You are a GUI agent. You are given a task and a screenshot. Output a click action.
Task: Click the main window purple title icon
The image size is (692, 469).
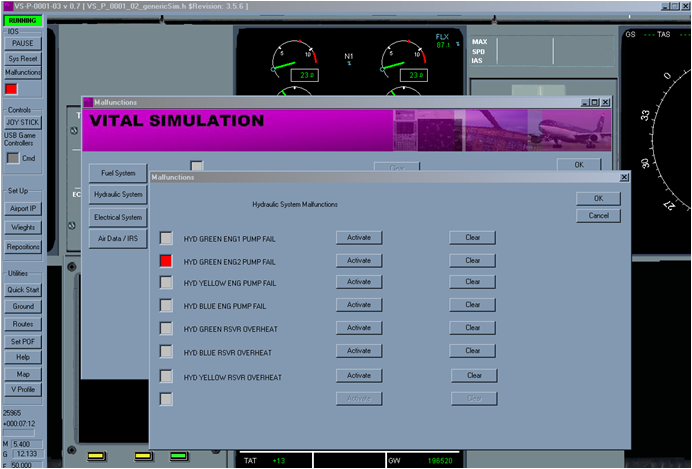click(x=7, y=6)
